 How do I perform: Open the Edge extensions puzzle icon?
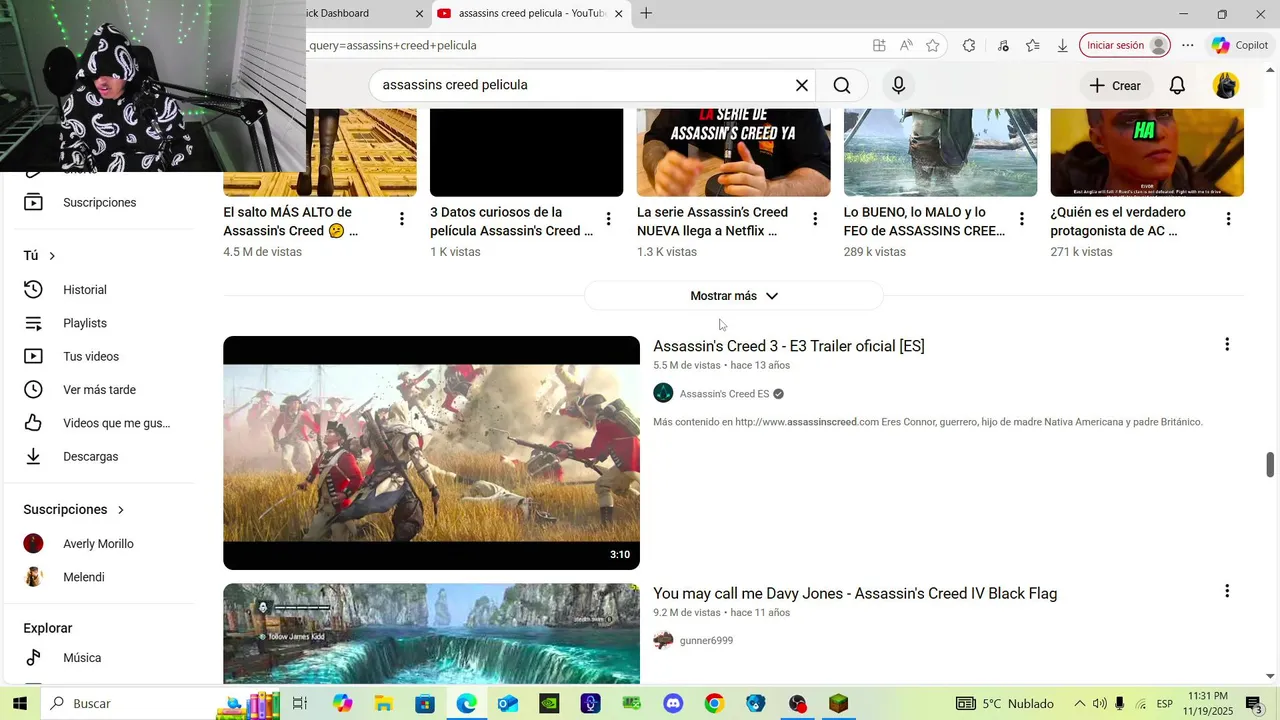(x=969, y=45)
